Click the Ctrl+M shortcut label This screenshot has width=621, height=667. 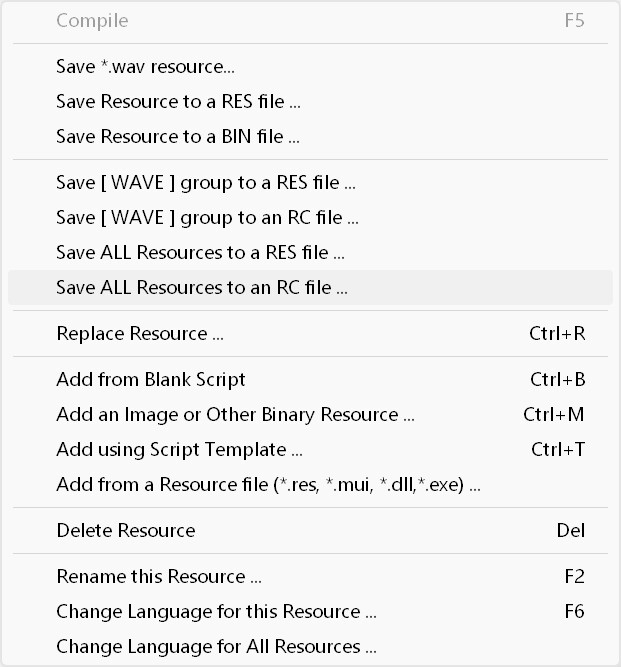tap(553, 414)
